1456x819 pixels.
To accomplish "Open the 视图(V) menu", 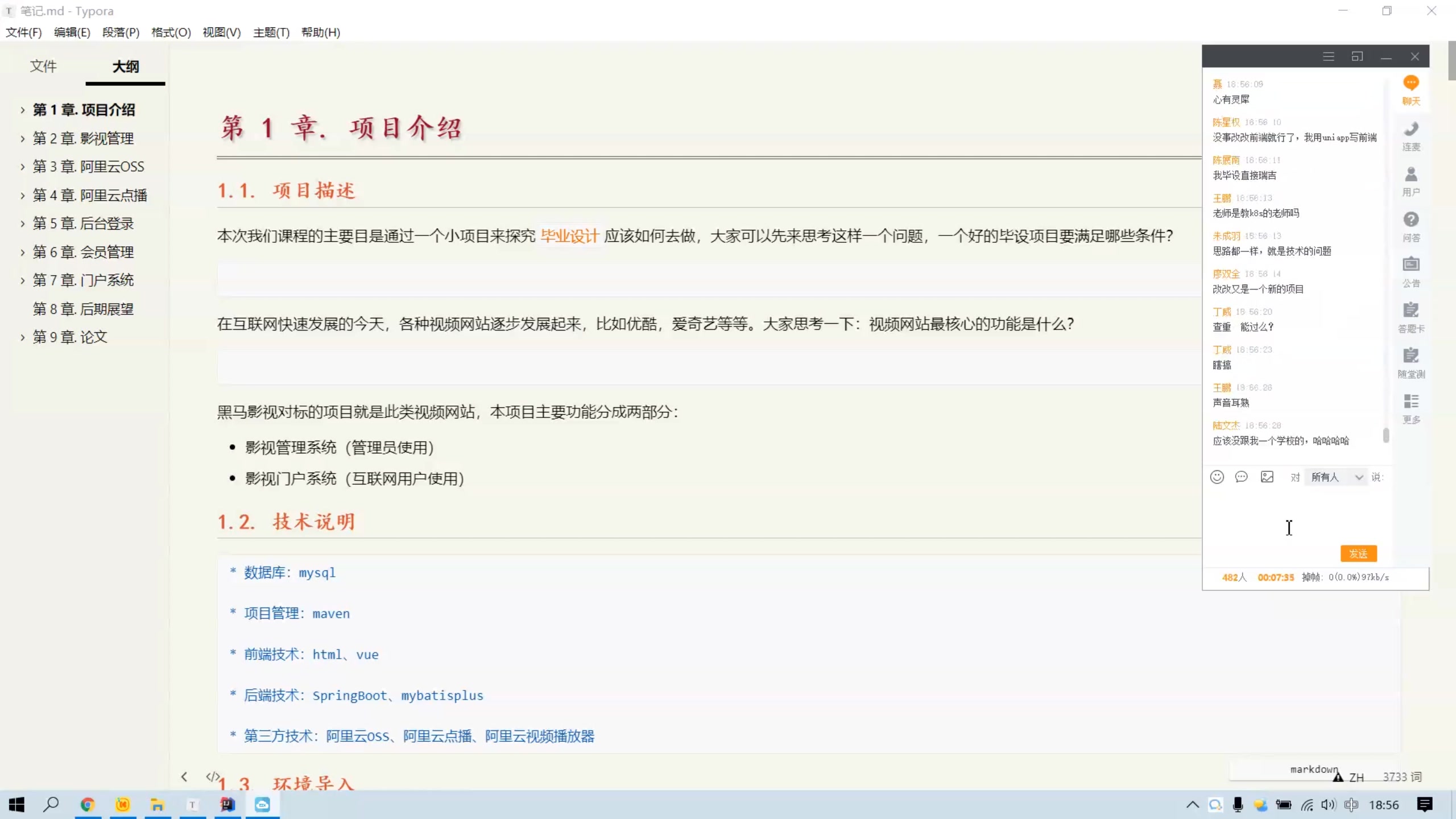I will coord(222,32).
